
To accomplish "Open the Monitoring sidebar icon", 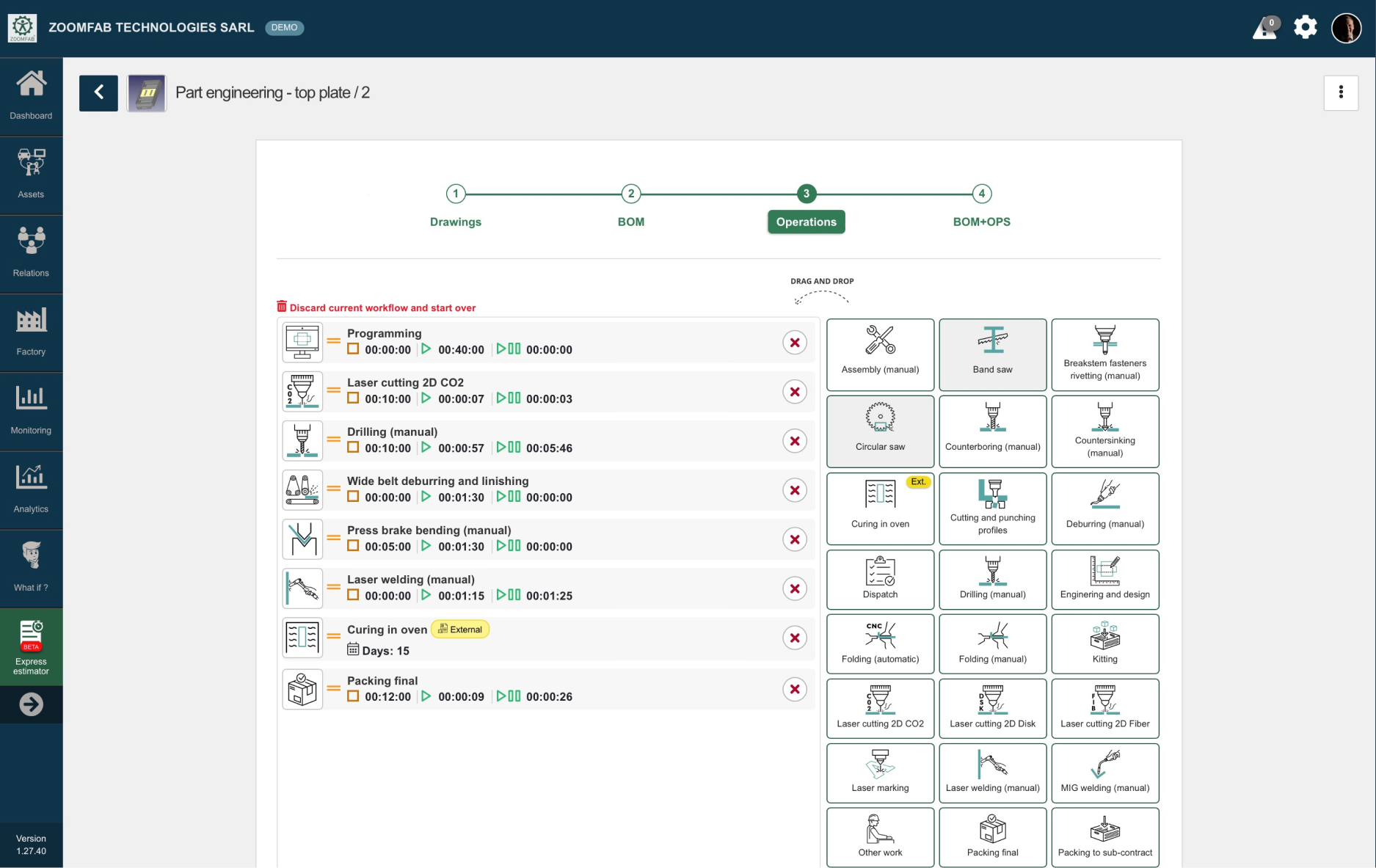I will coord(31,410).
